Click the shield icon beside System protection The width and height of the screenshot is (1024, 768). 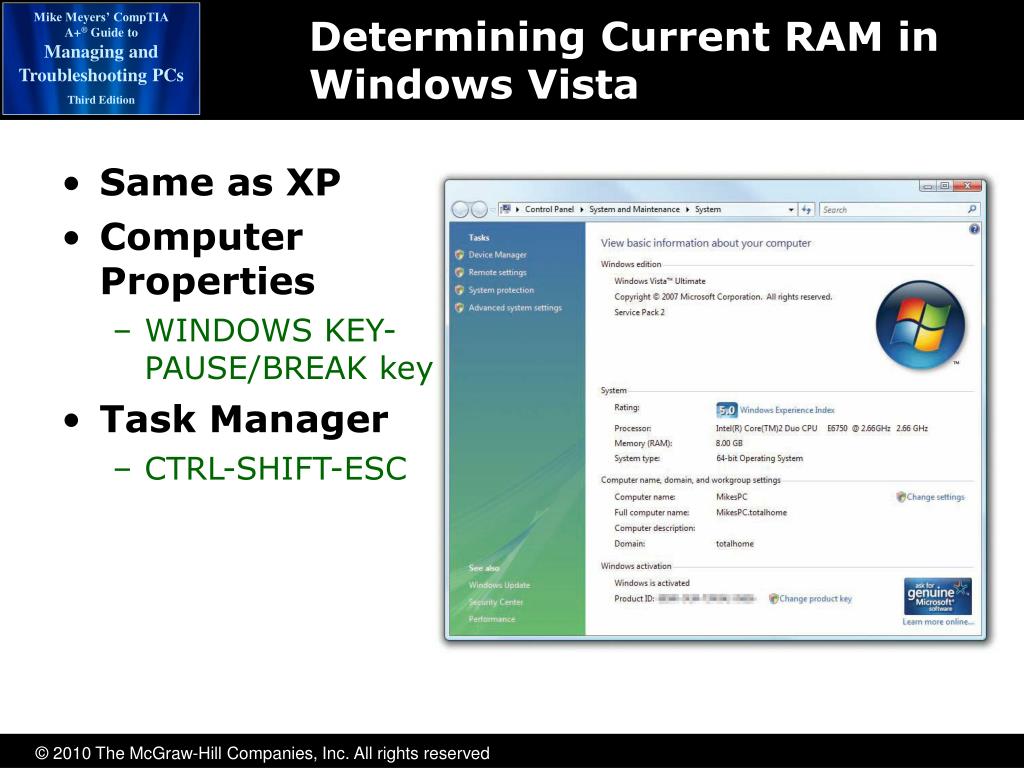coord(459,290)
